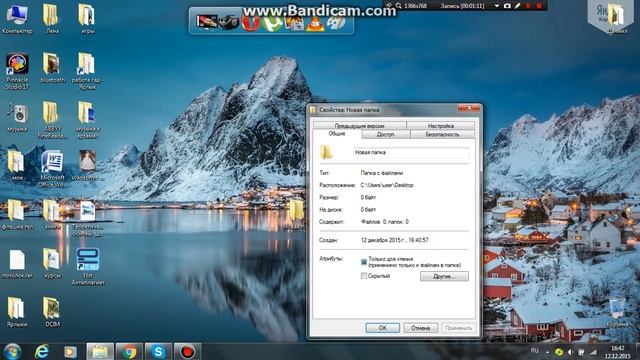Select the книги folder icon
The image size is (640, 360).
[x=52, y=214]
